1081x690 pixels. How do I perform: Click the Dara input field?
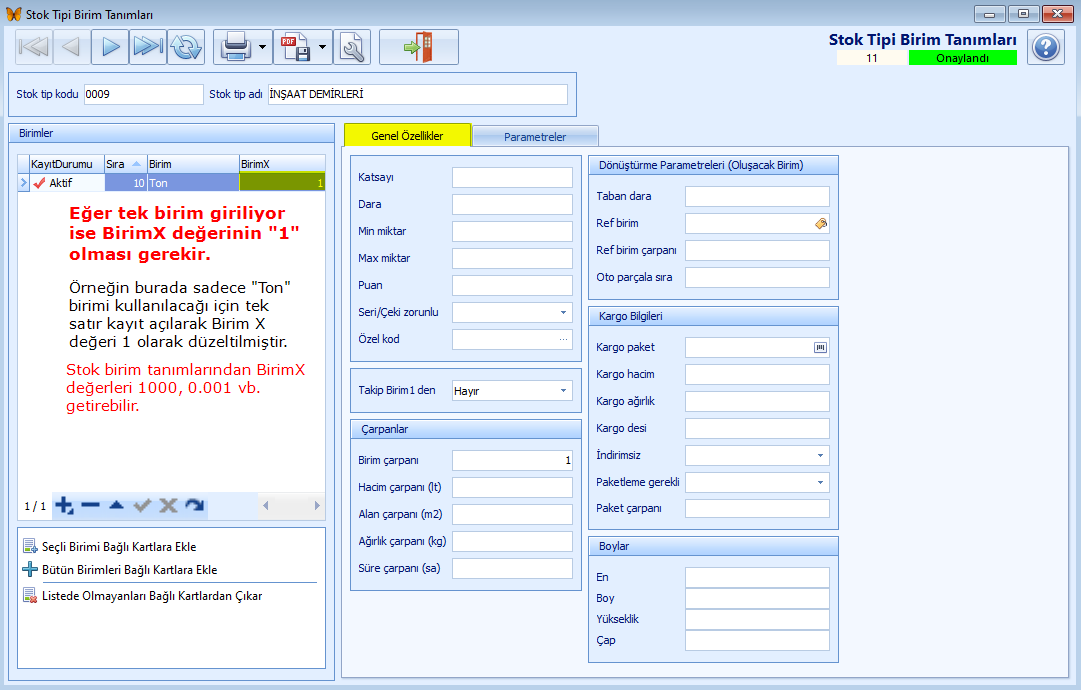[512, 204]
